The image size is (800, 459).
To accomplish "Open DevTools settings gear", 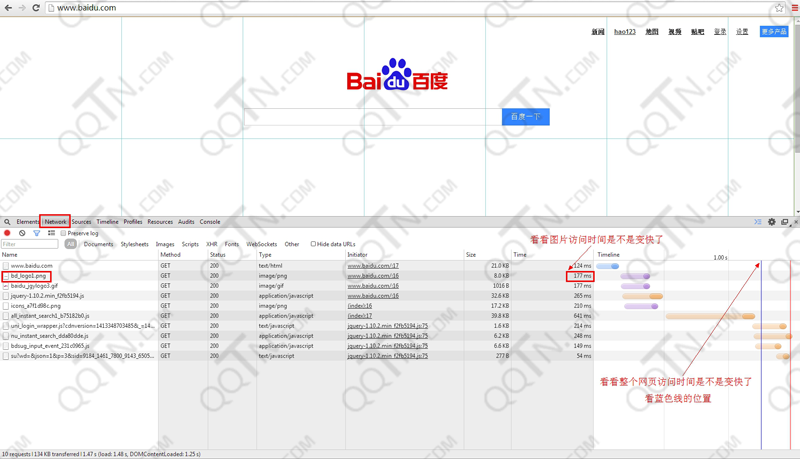I will (771, 222).
